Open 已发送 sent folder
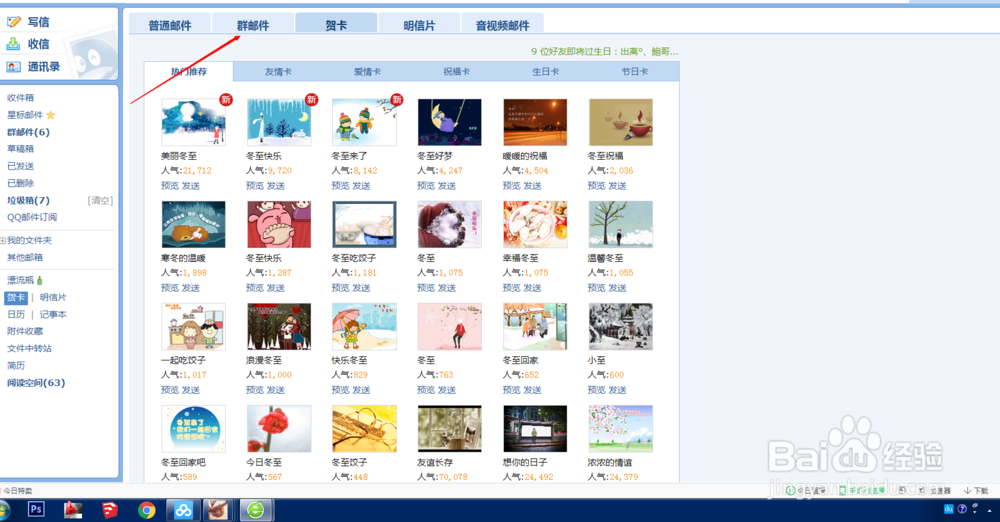The height and width of the screenshot is (522, 1000). tap(20, 166)
